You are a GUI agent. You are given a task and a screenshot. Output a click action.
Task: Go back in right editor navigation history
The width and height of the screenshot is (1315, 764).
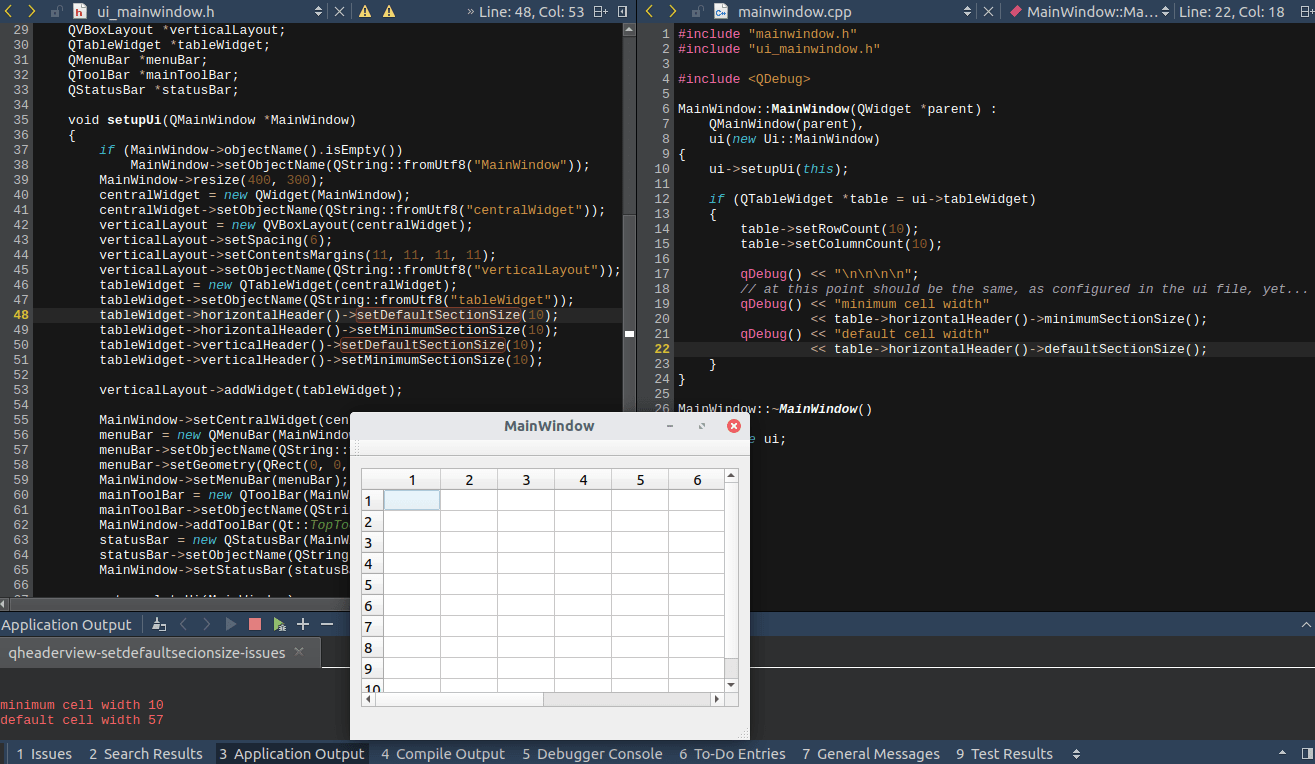pos(650,11)
